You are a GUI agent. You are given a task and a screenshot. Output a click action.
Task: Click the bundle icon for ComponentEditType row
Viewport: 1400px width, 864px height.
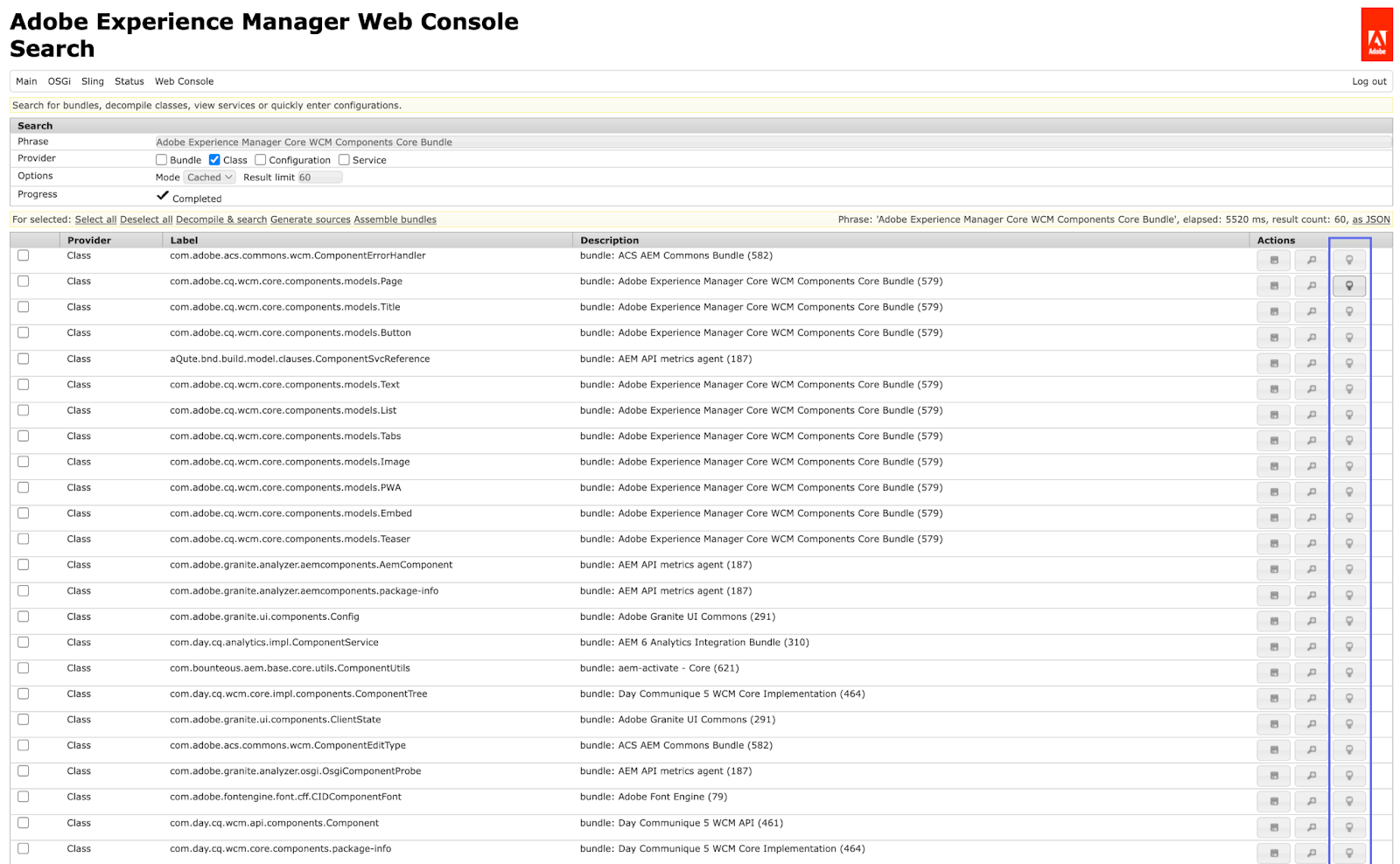click(1274, 750)
